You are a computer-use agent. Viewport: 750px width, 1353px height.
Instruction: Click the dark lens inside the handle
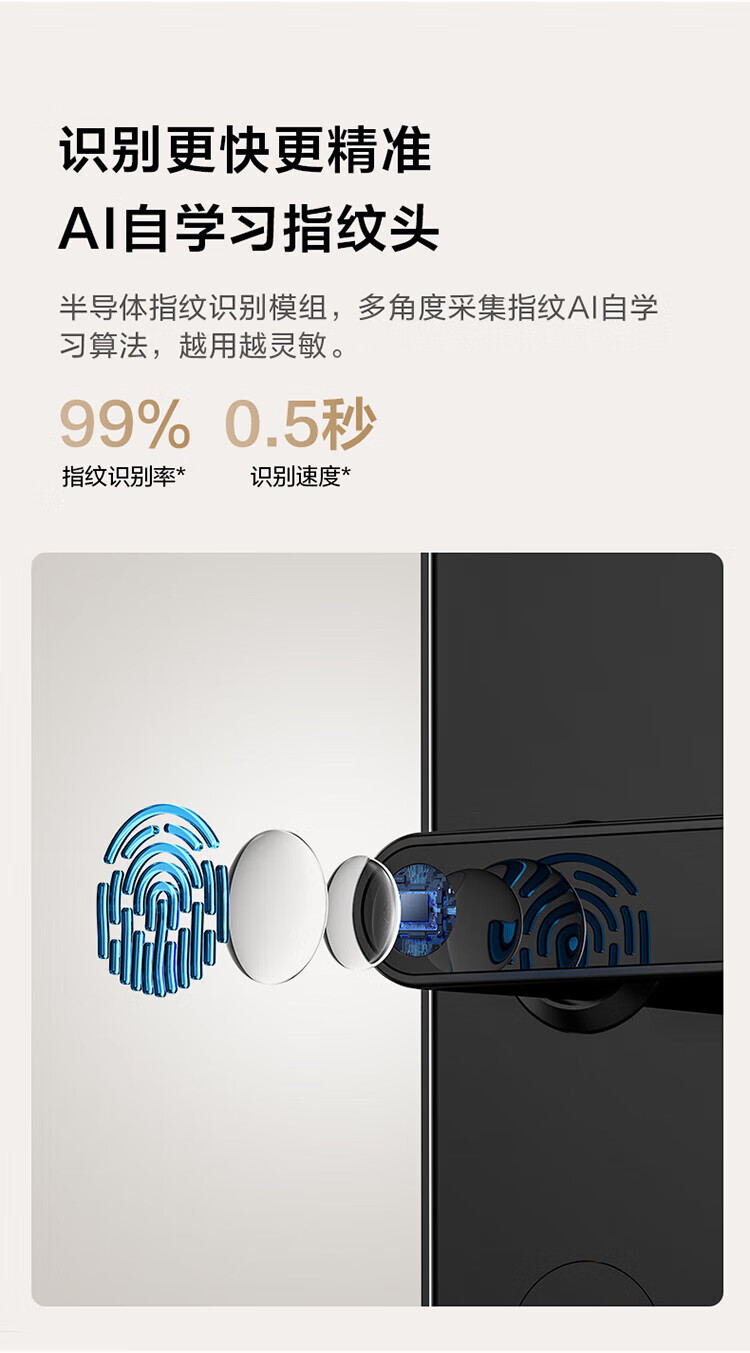click(482, 915)
